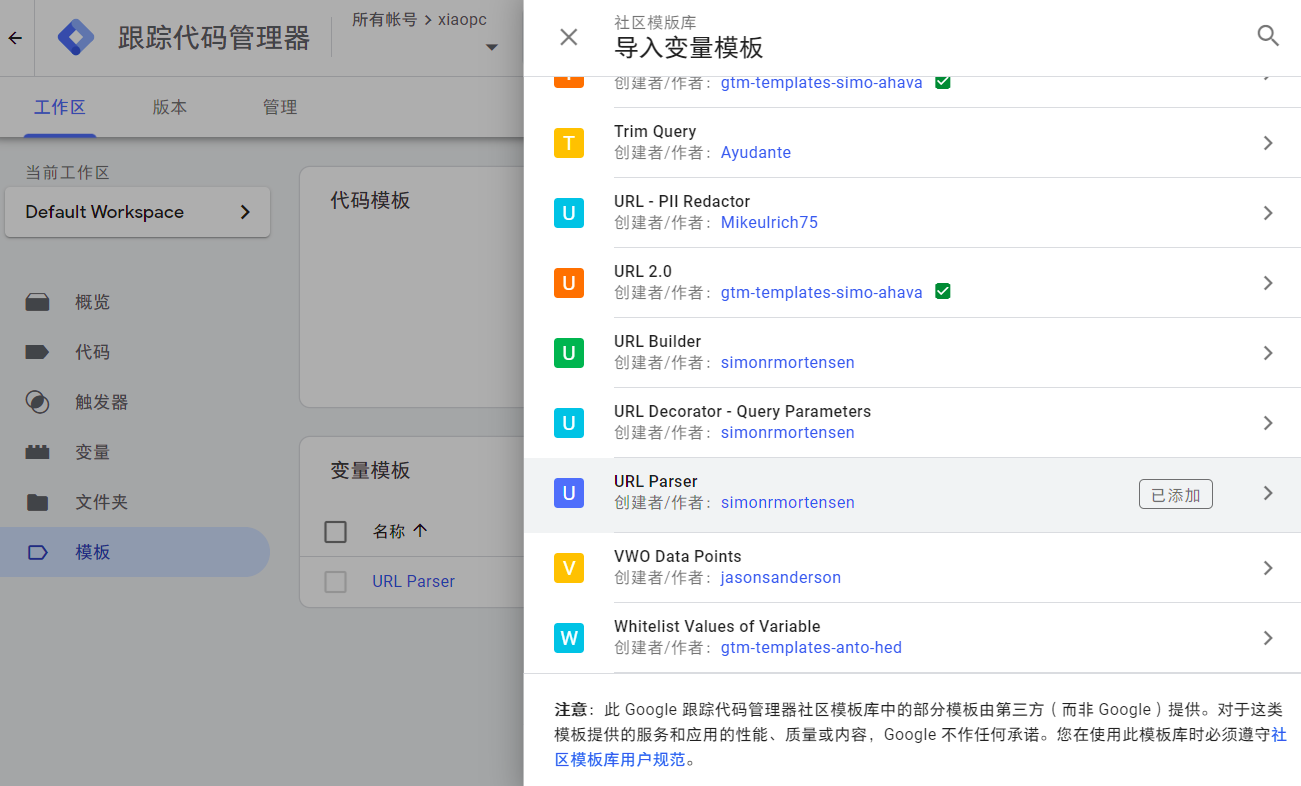
Task: Expand the URL 2.0 template chevron
Action: point(1268,283)
